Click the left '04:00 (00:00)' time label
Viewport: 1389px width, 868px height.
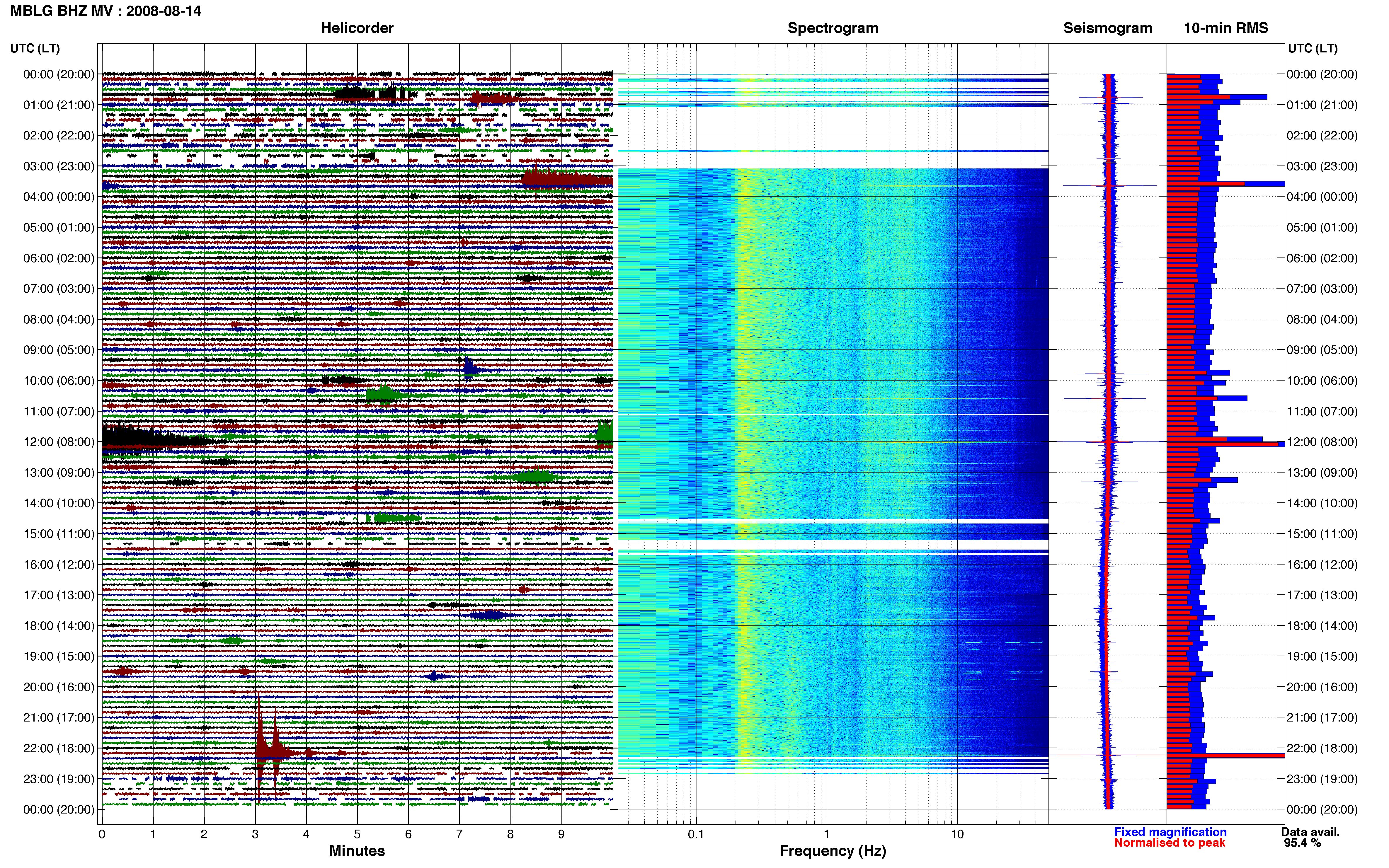coord(59,197)
